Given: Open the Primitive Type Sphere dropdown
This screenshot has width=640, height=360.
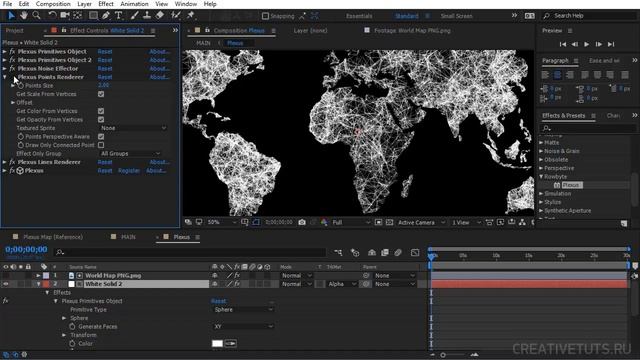Looking at the screenshot, I should (243, 309).
